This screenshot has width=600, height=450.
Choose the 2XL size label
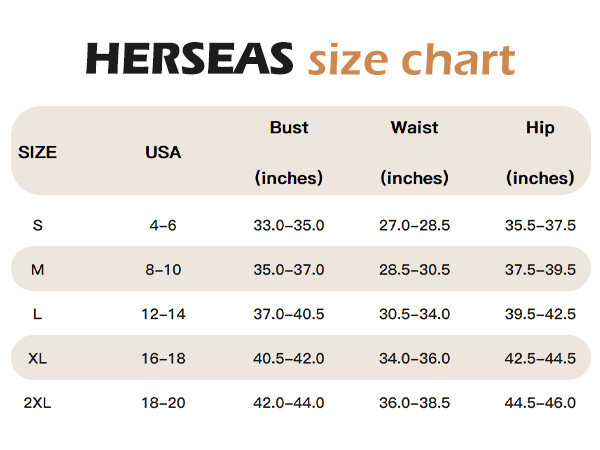[x=37, y=403]
